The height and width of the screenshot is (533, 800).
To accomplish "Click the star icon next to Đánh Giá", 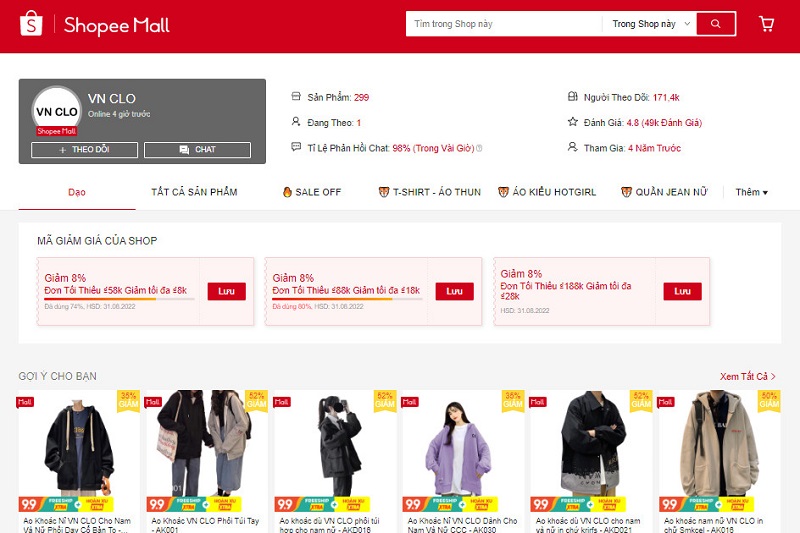I will coord(573,122).
